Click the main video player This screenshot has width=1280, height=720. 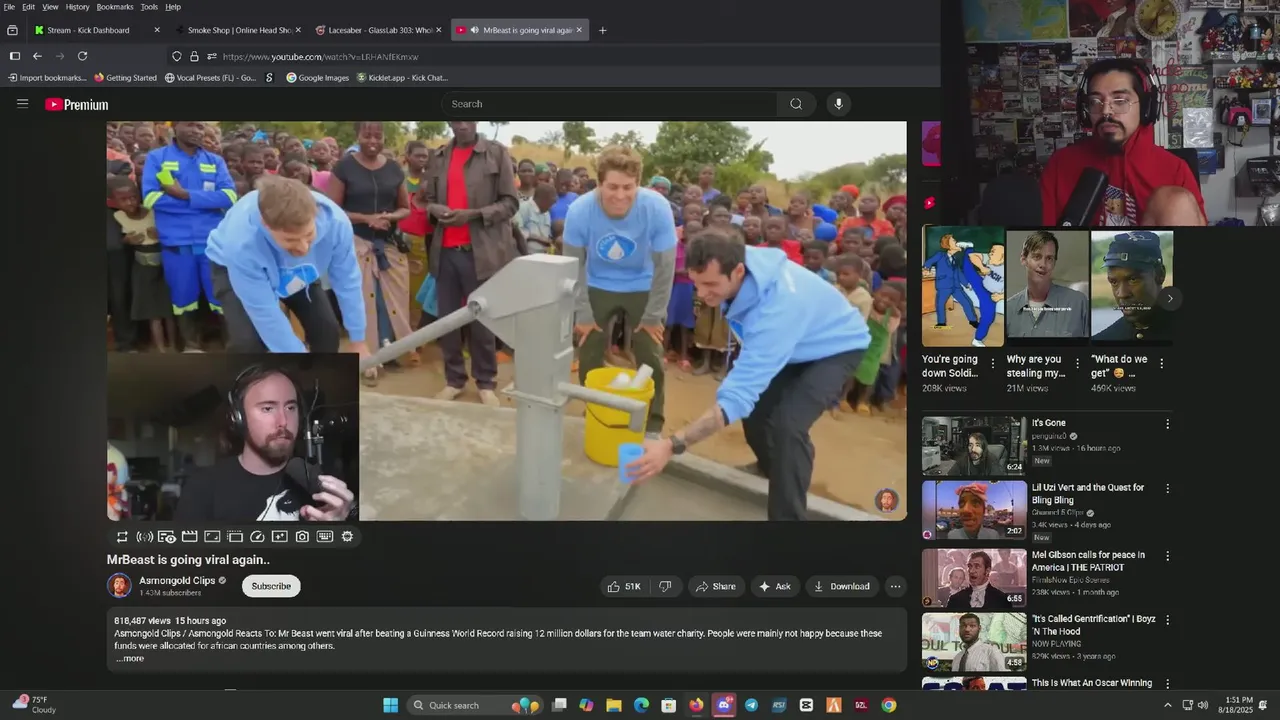(x=507, y=321)
